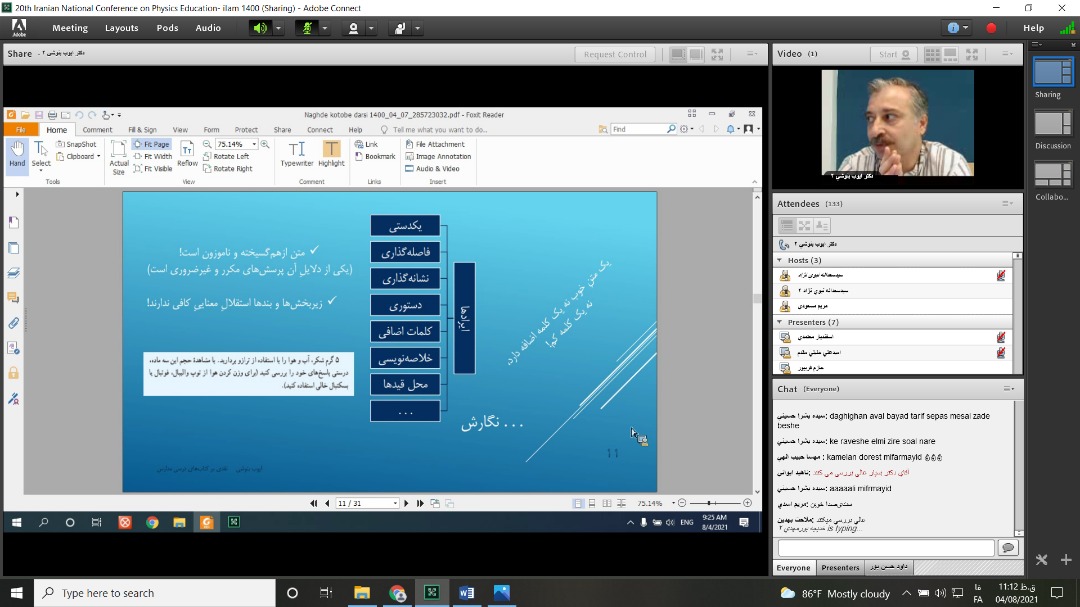1080x607 pixels.
Task: Click the Request Control button
Action: pyautogui.click(x=615, y=54)
